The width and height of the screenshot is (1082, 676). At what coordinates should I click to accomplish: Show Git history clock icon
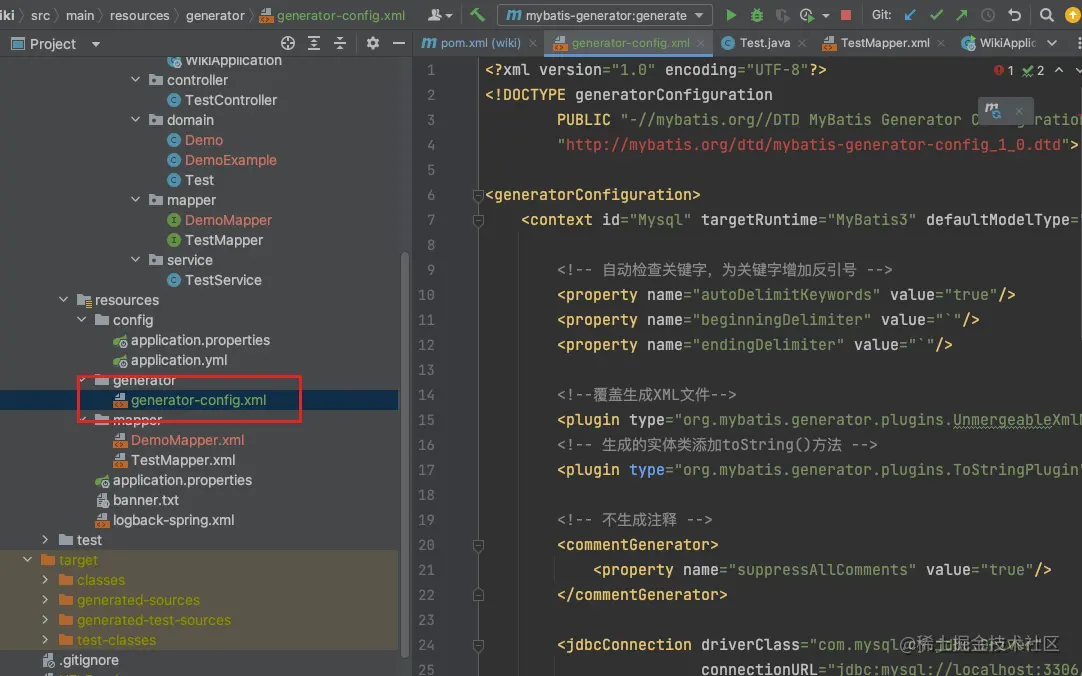(x=988, y=14)
